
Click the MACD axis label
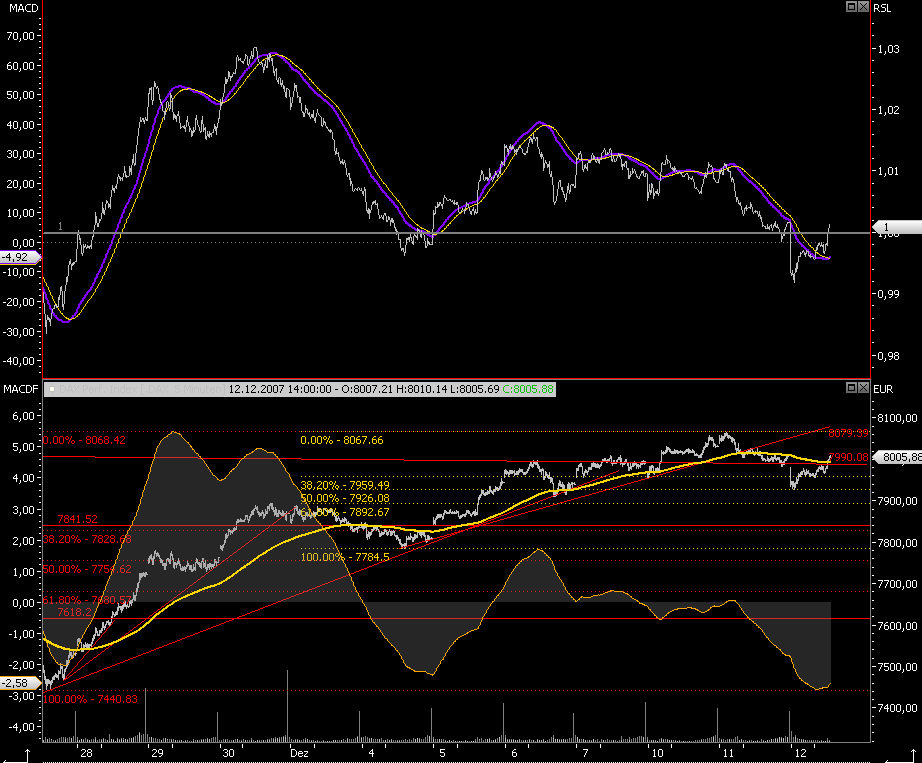point(24,8)
